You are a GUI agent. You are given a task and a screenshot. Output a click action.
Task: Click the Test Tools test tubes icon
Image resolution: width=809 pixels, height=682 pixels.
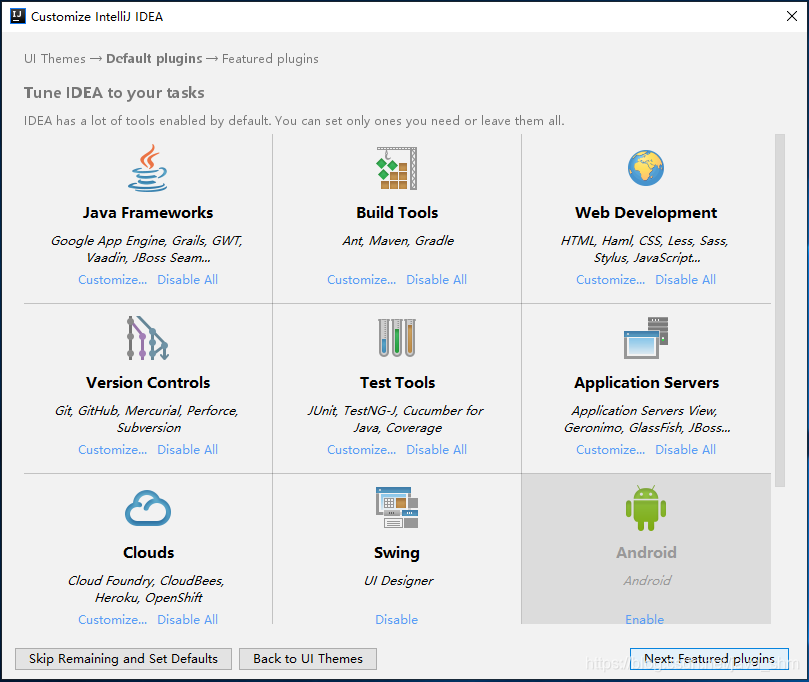pos(396,338)
